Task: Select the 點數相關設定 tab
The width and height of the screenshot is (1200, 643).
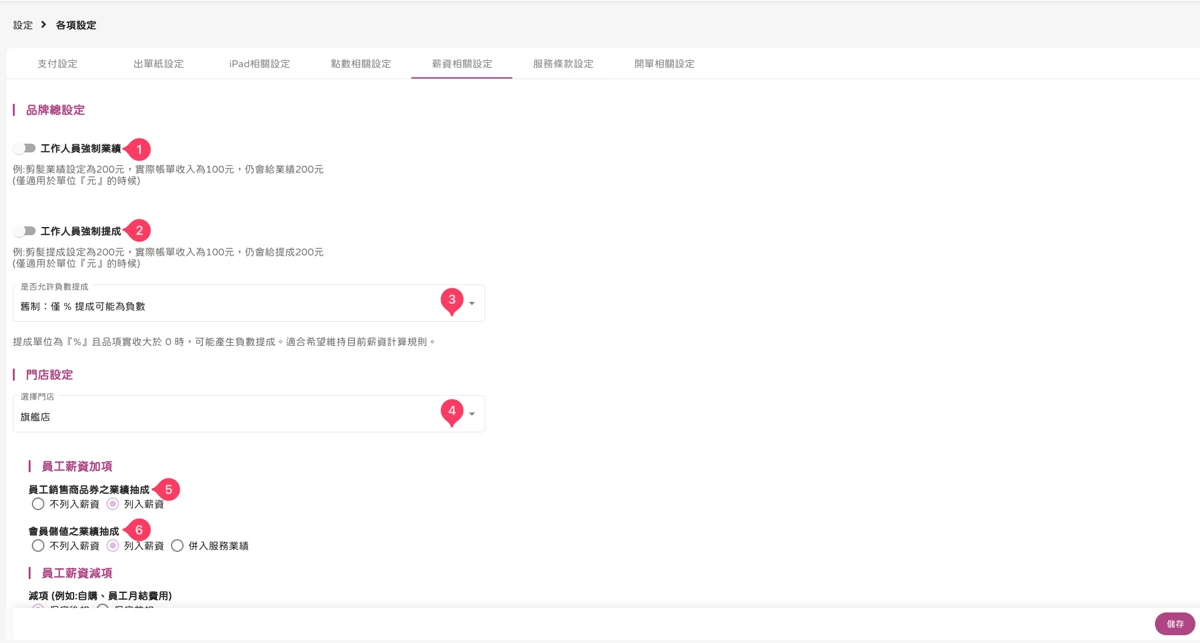Action: pos(360,64)
